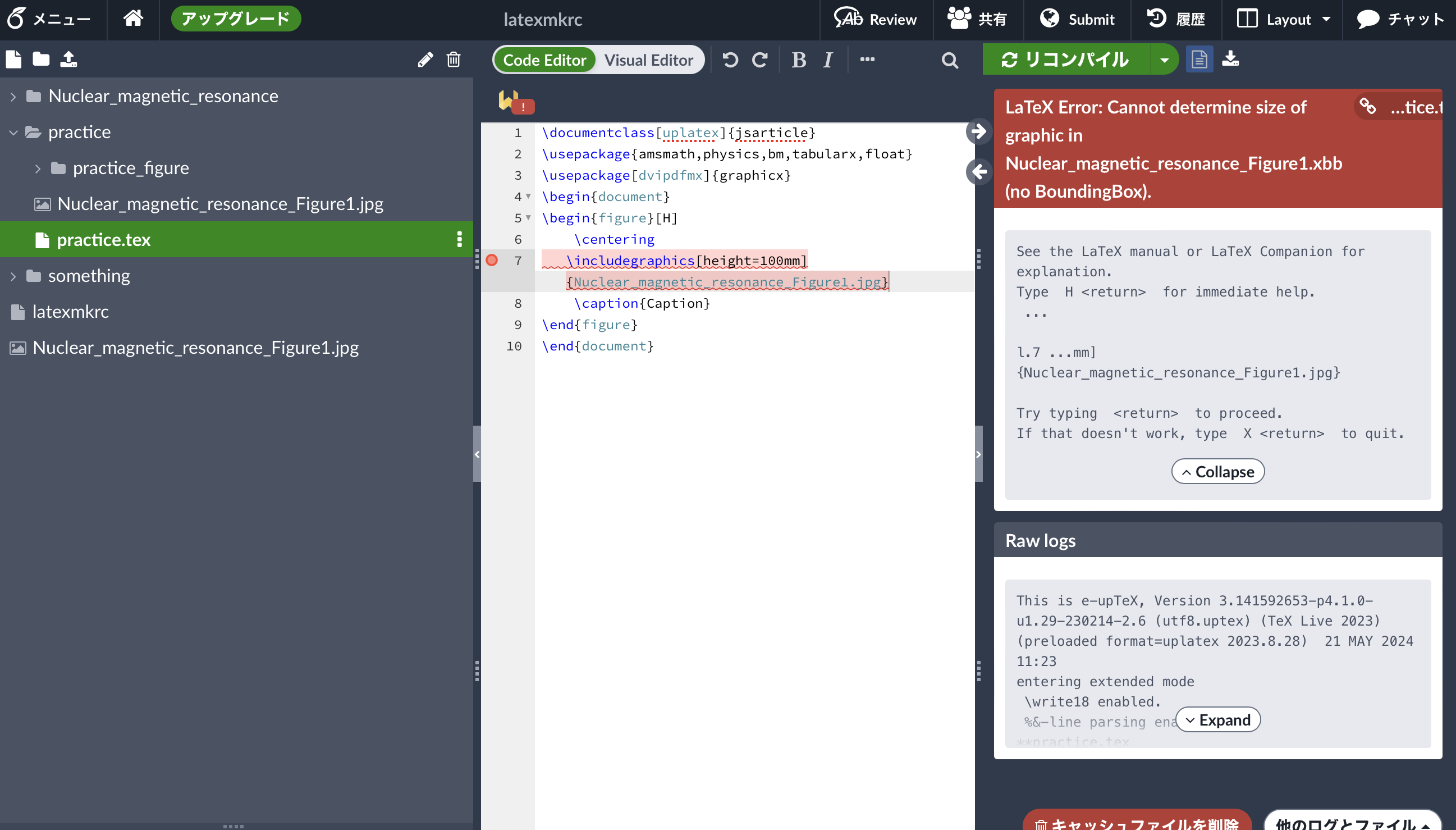1456x830 pixels.
Task: Switch to Visual Editor mode
Action: tap(648, 60)
